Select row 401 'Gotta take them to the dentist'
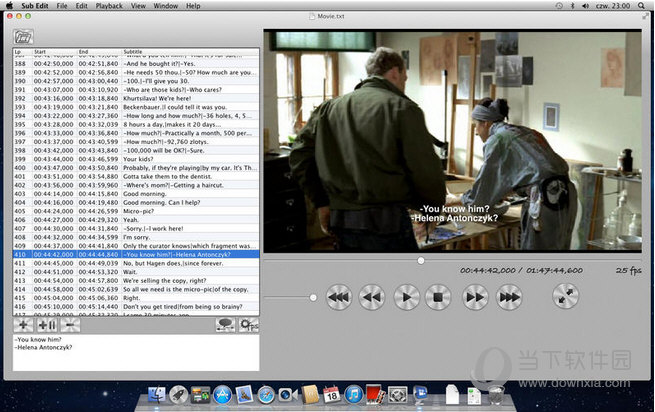Screen dimensions: 655x412 pos(136,176)
